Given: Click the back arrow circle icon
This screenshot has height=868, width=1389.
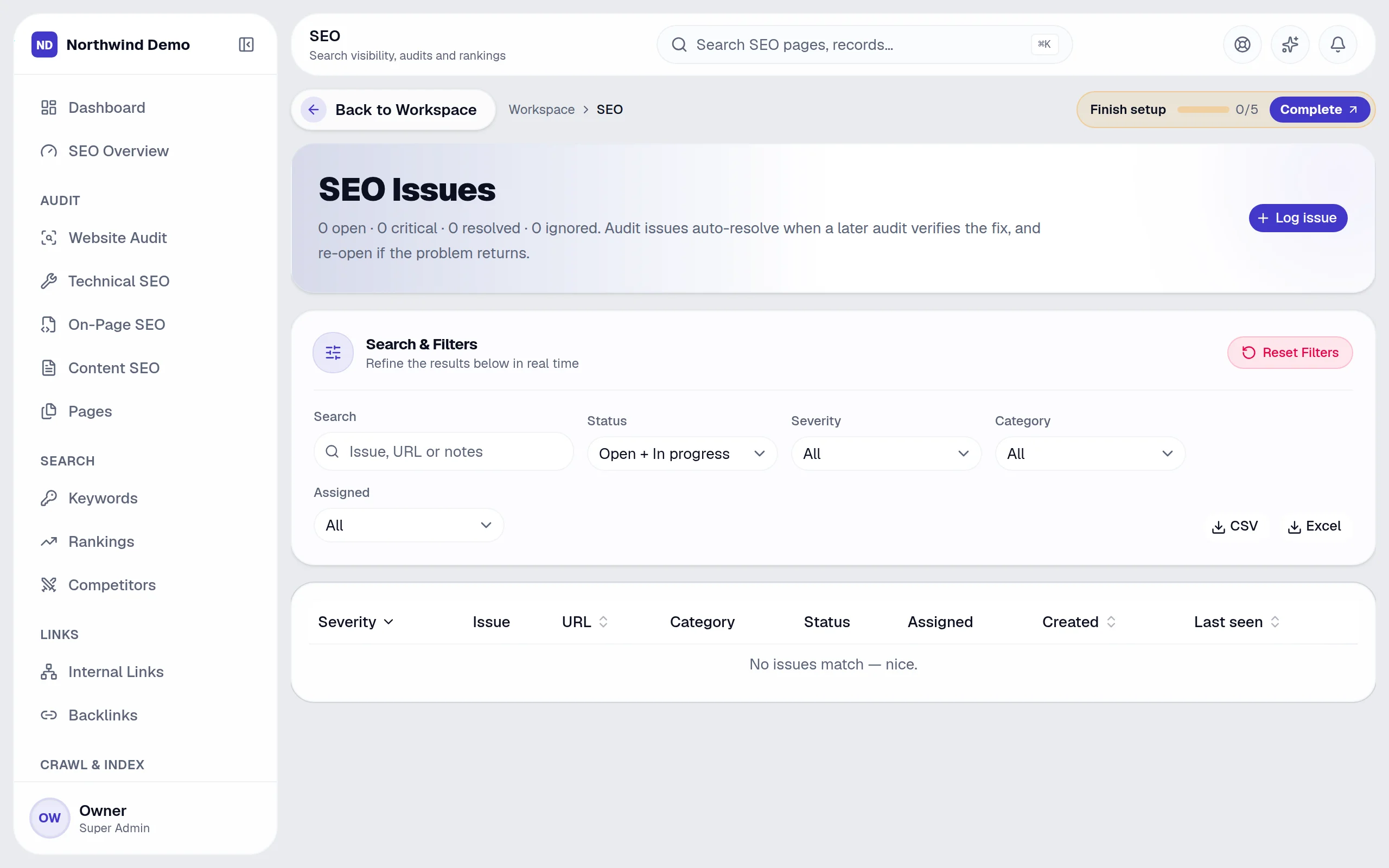Looking at the screenshot, I should [314, 110].
